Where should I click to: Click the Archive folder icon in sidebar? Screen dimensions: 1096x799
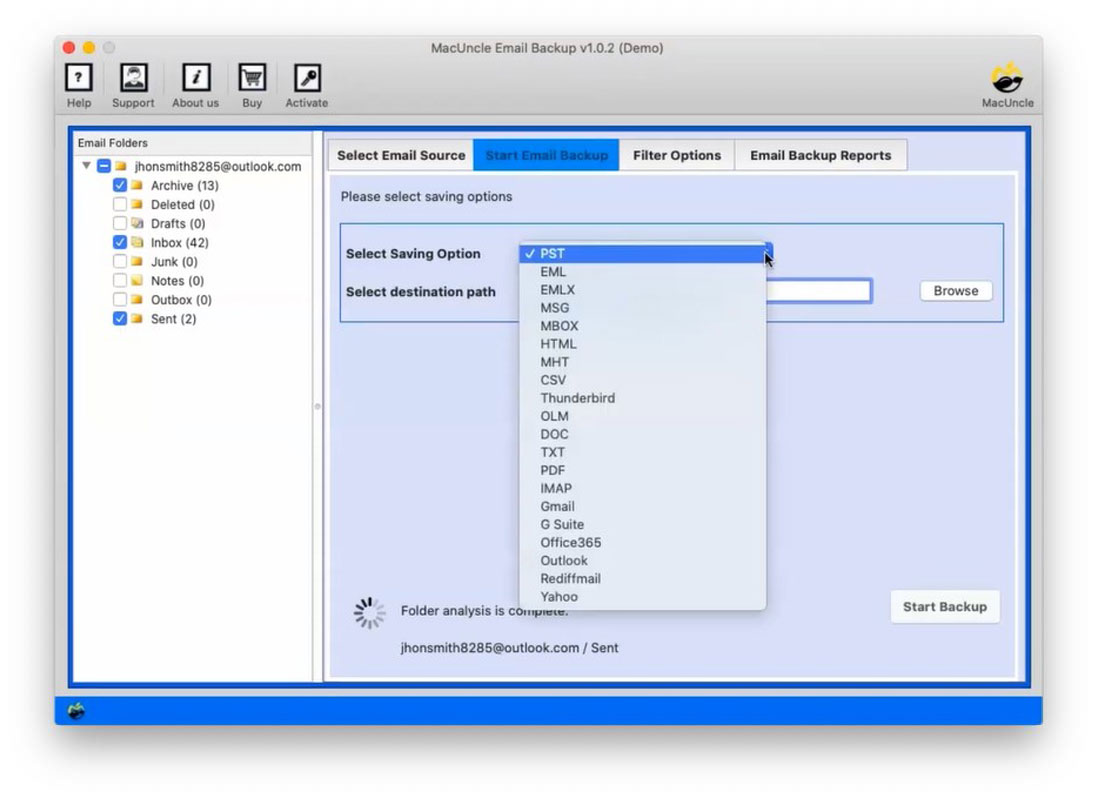click(137, 185)
